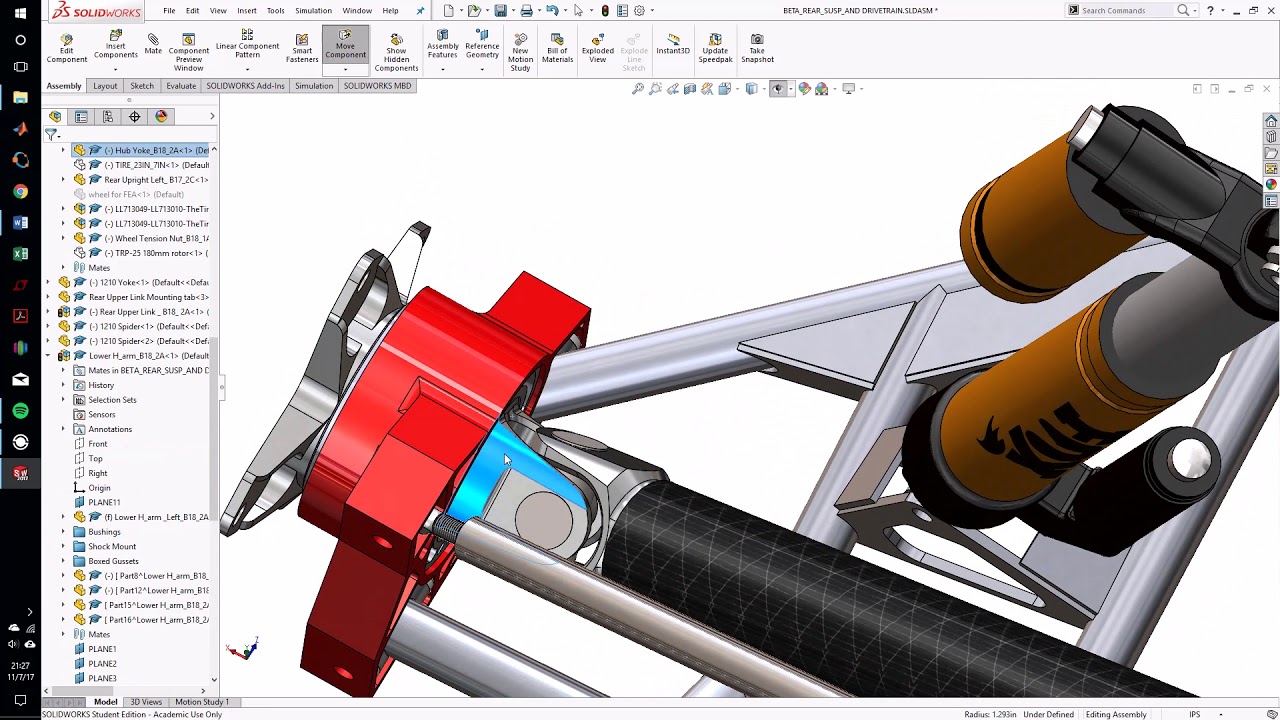The width and height of the screenshot is (1280, 720).
Task: Click Update Speedpak
Action: click(x=715, y=48)
